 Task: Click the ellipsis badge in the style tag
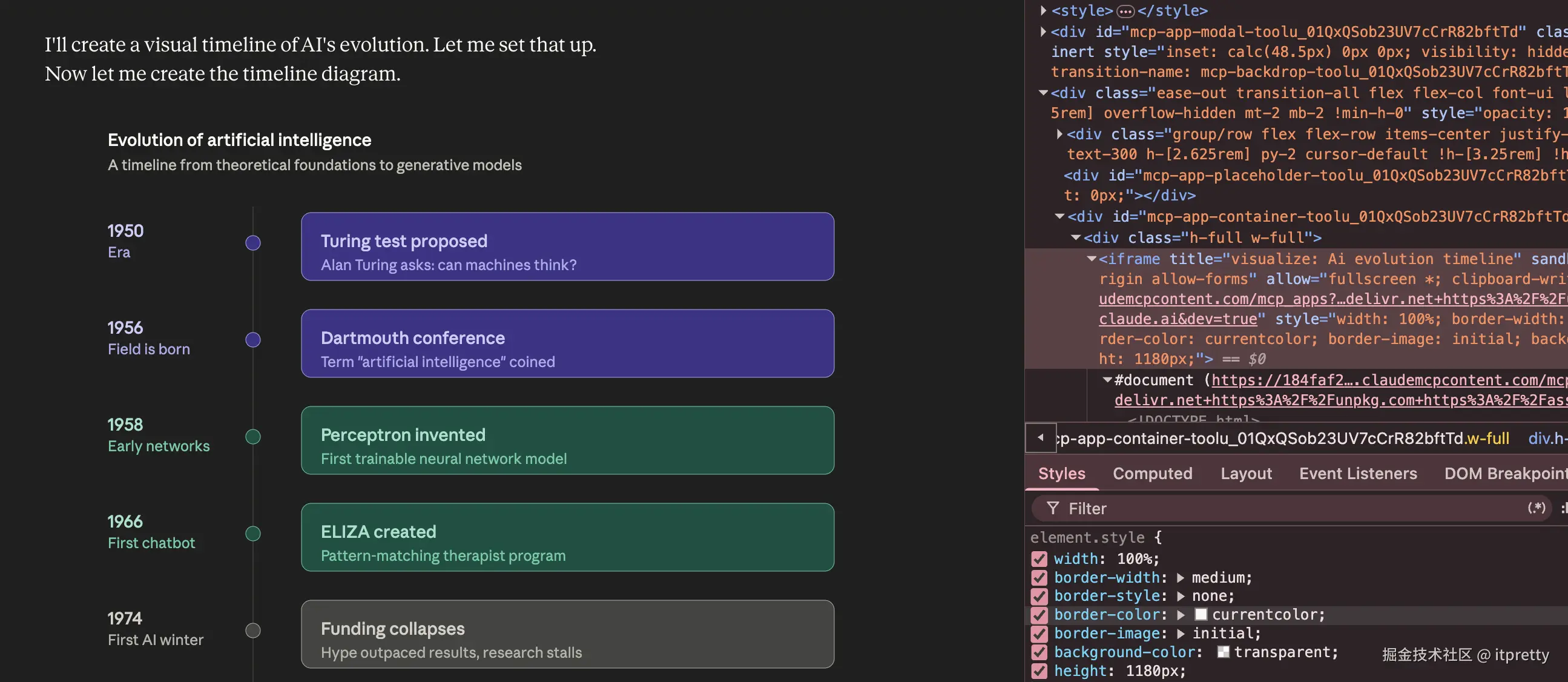click(x=1125, y=11)
